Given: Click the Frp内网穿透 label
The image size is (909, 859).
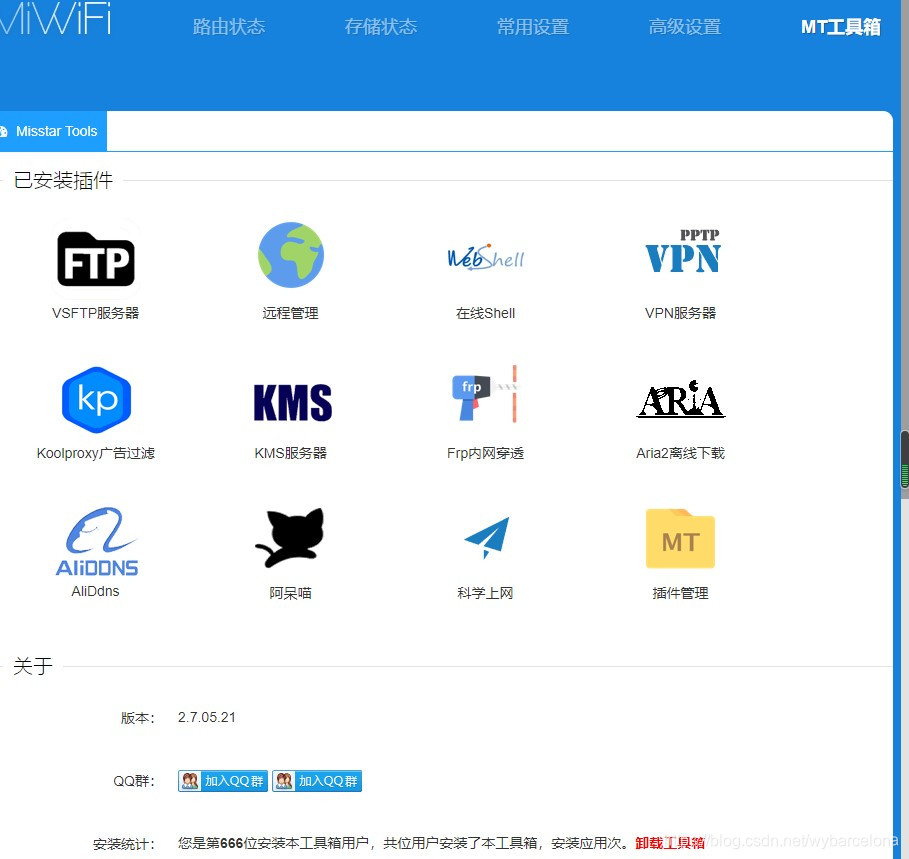Looking at the screenshot, I should (x=486, y=453).
